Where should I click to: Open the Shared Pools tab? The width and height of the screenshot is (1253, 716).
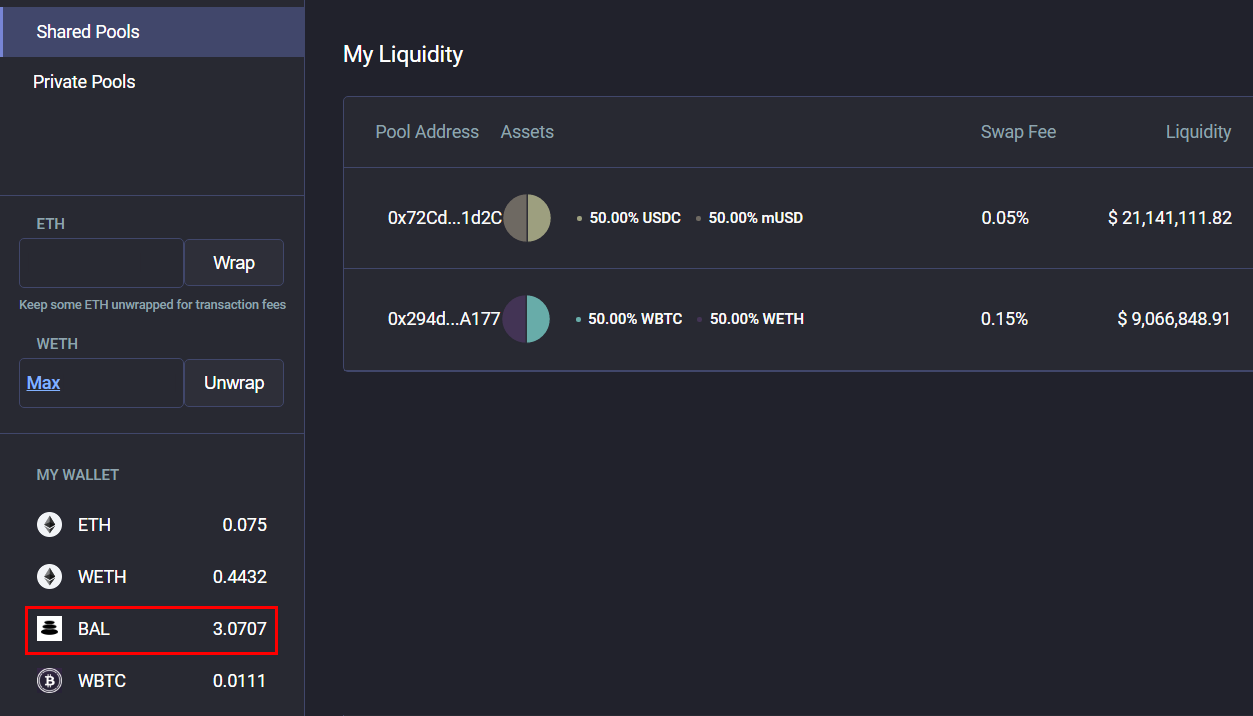tap(152, 32)
